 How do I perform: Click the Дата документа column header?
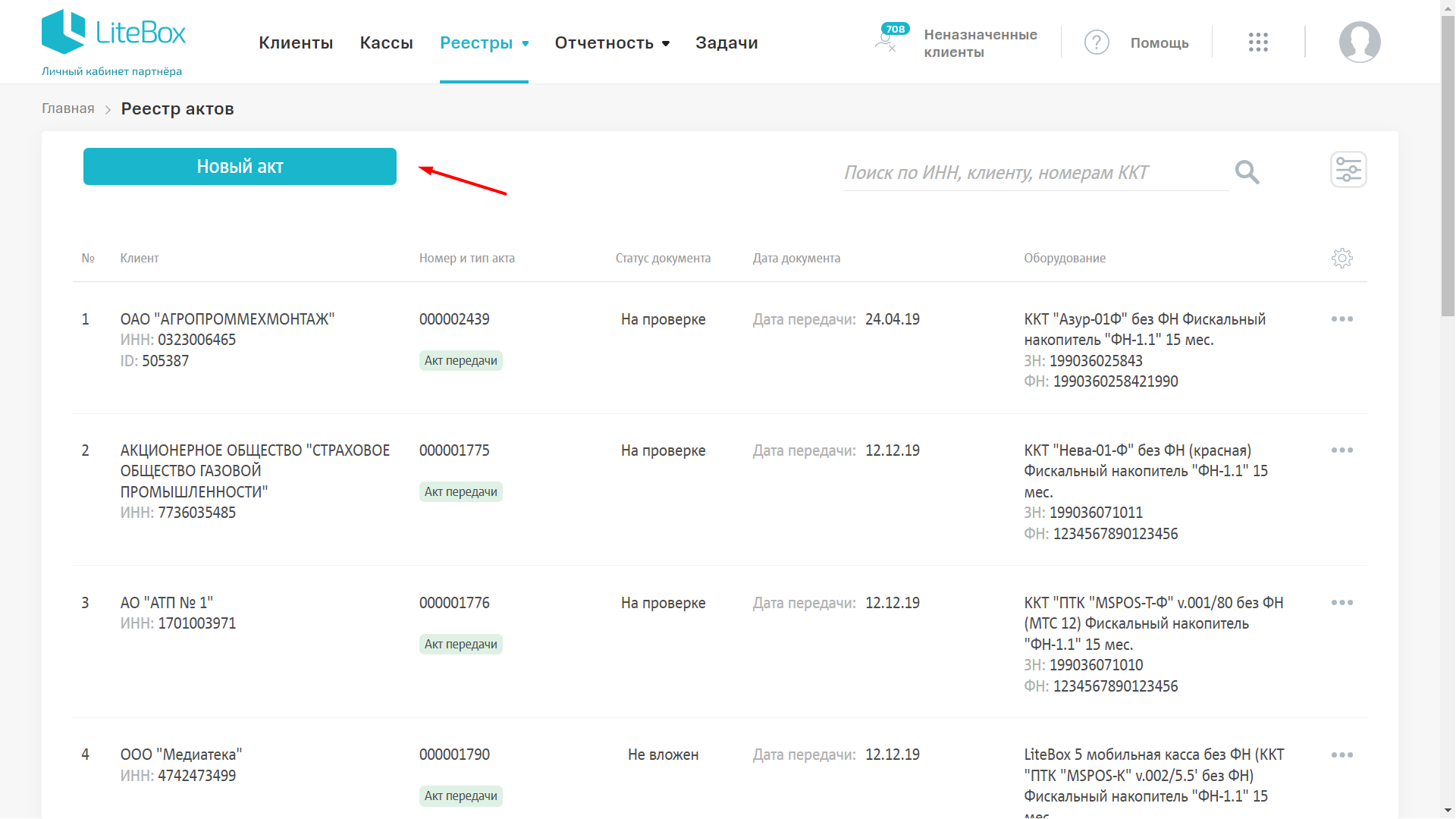[x=796, y=258]
